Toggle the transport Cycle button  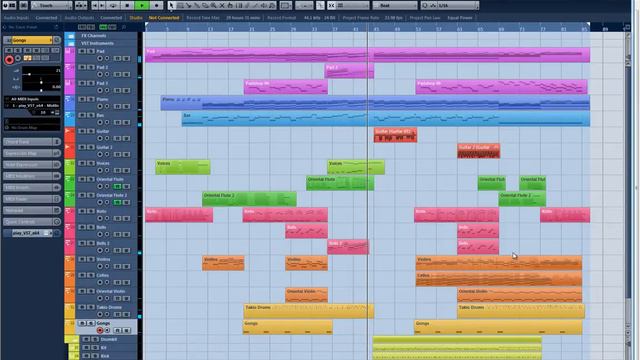tap(113, 5)
